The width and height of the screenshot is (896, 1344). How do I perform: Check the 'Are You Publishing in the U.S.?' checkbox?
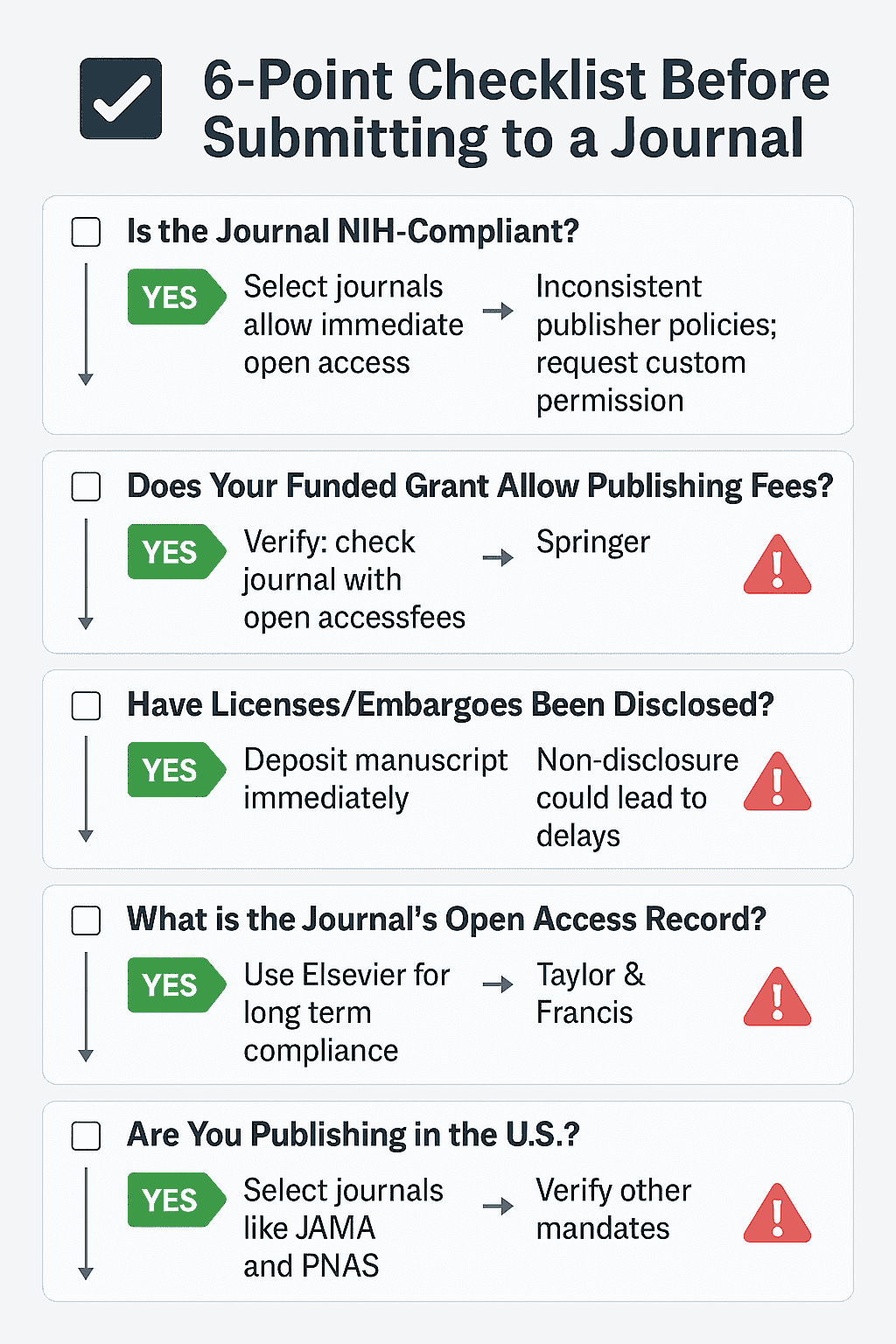(x=86, y=1136)
